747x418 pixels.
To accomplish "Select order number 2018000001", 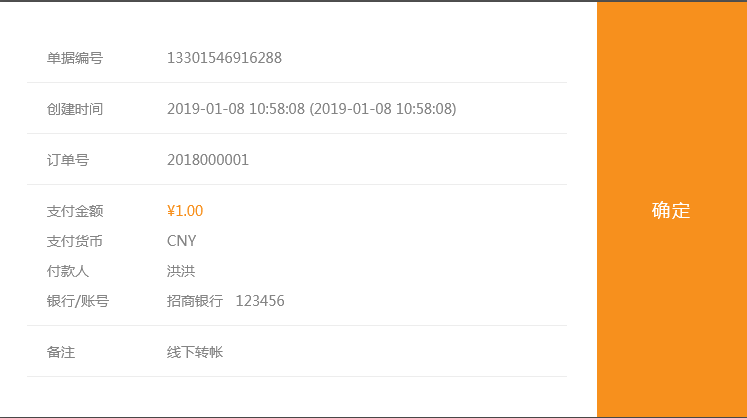I will (x=208, y=160).
